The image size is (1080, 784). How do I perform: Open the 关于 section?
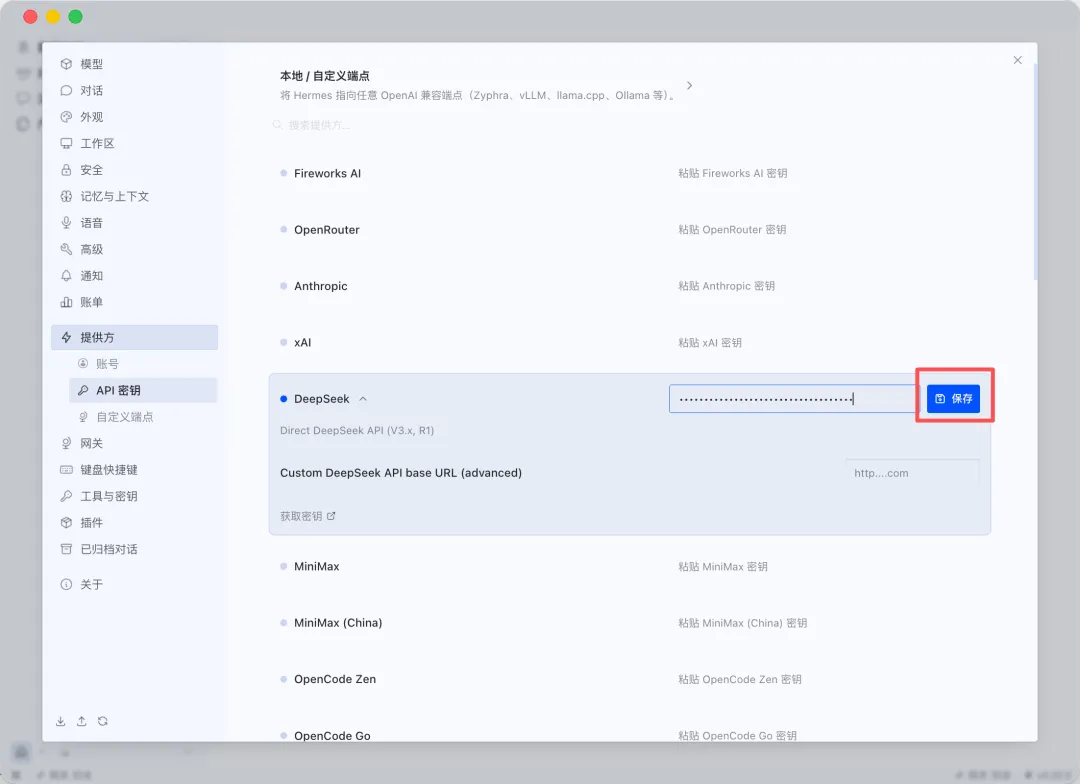coord(134,584)
